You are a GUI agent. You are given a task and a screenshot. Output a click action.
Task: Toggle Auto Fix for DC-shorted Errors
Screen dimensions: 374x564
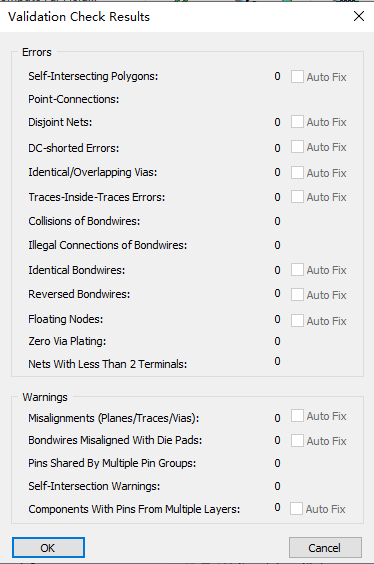297,147
